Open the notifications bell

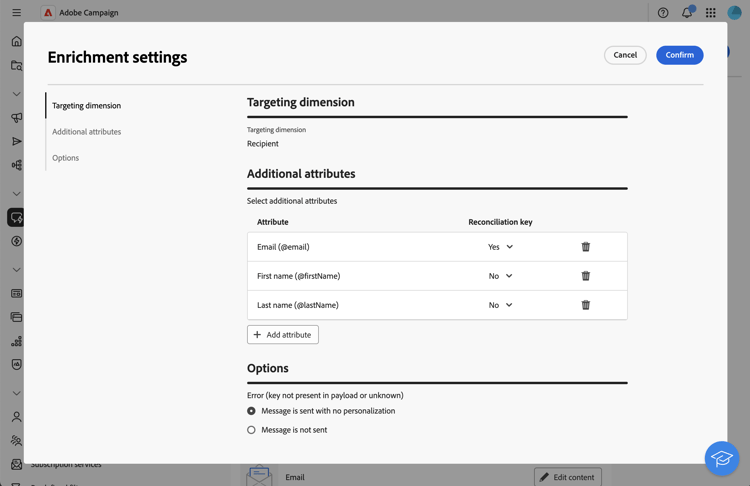pos(687,13)
